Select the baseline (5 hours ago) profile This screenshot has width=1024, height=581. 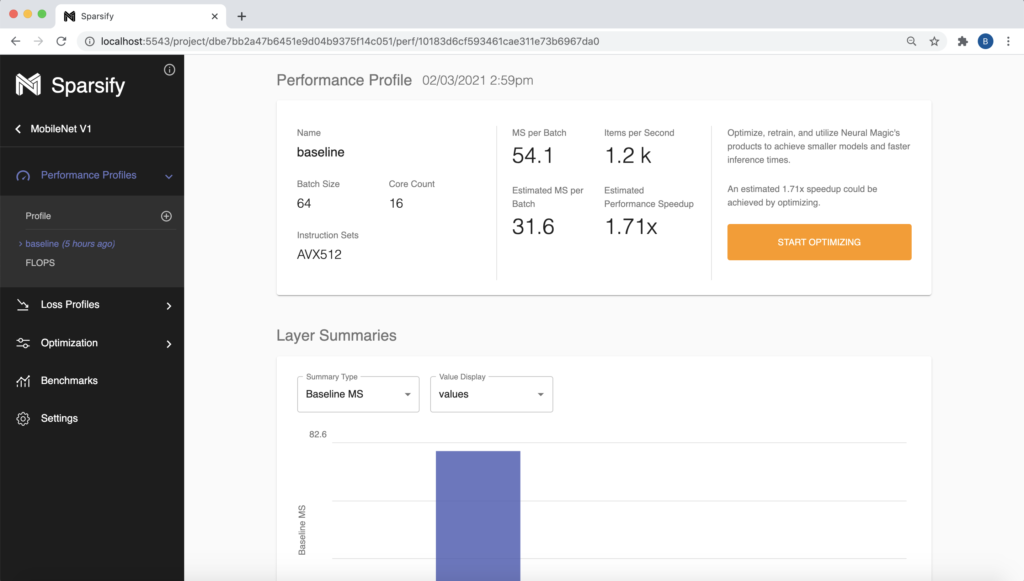[70, 243]
